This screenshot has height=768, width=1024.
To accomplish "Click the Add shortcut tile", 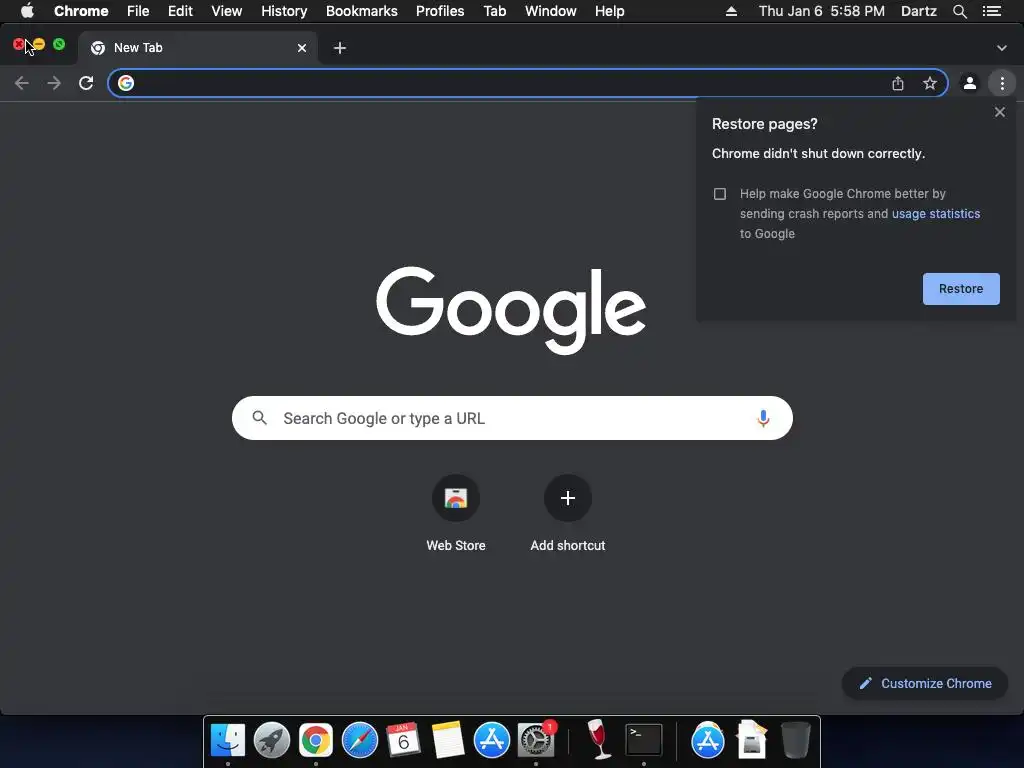I will coord(568,515).
